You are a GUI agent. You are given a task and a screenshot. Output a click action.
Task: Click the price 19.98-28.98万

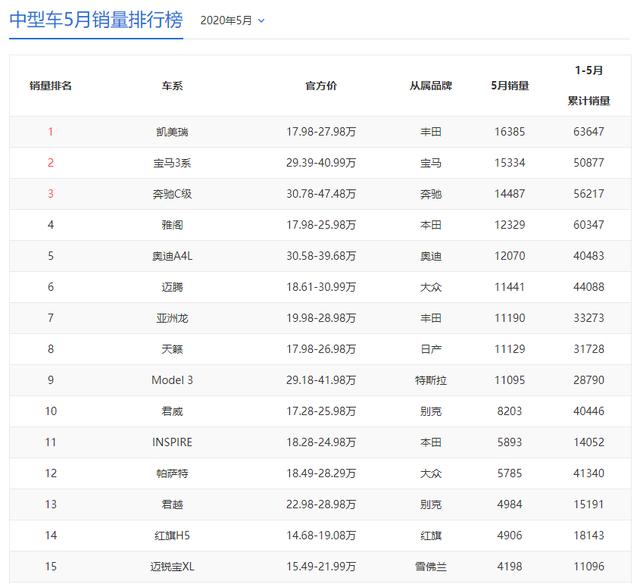[321, 318]
